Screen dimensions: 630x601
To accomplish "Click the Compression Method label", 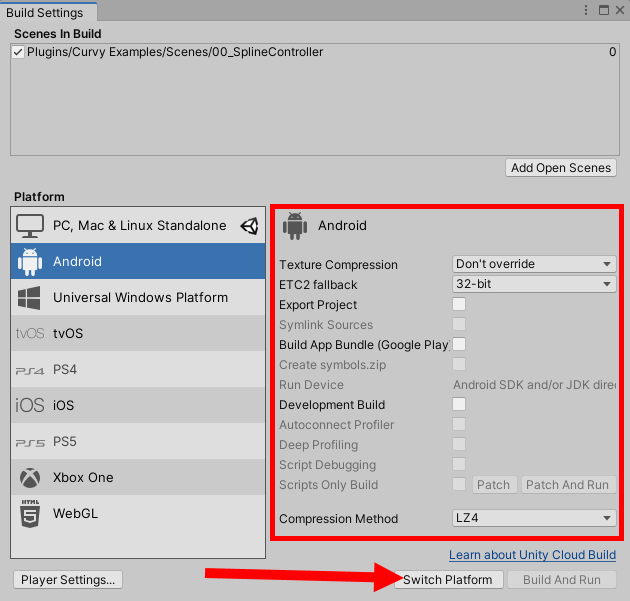I will [x=338, y=519].
